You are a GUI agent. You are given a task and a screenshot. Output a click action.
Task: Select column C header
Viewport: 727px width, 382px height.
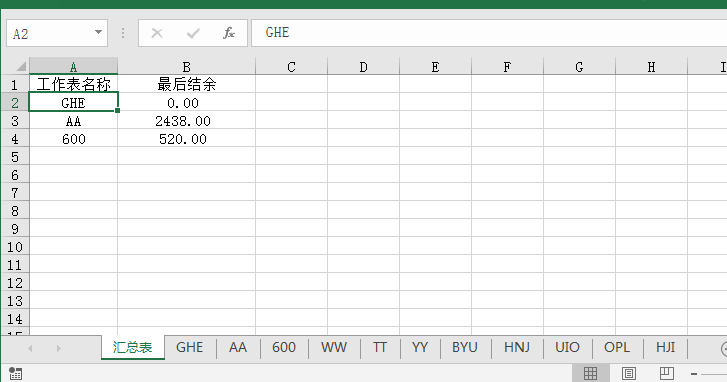pos(291,66)
